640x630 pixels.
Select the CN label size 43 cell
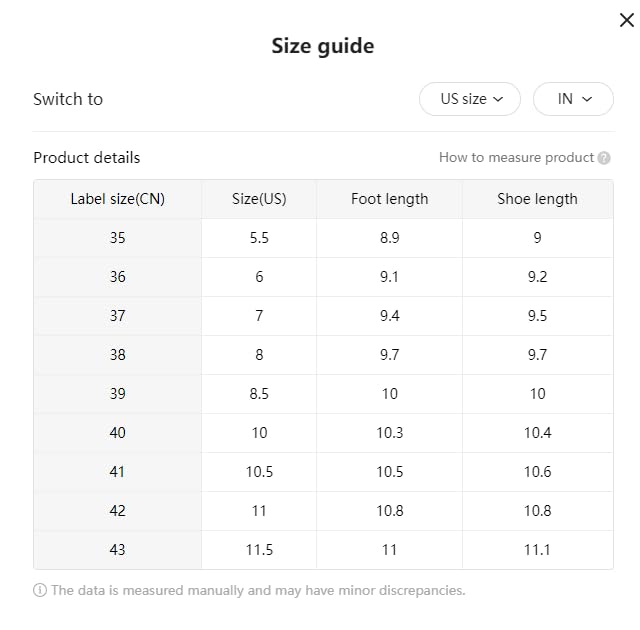click(x=118, y=550)
